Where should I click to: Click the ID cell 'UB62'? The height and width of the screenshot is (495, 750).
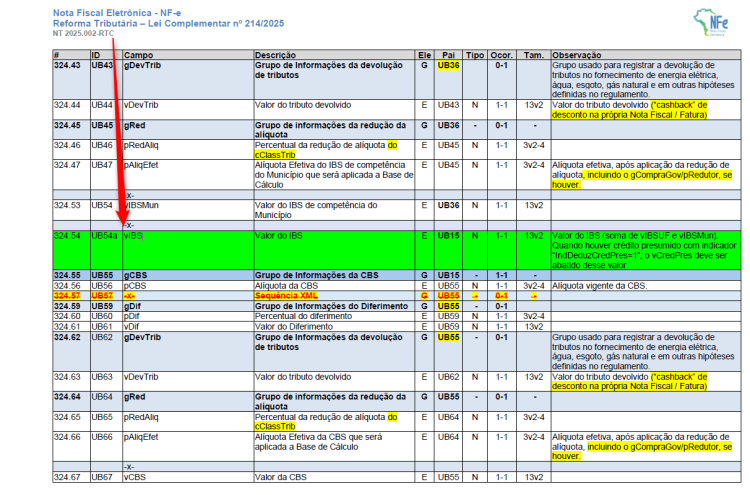102,338
